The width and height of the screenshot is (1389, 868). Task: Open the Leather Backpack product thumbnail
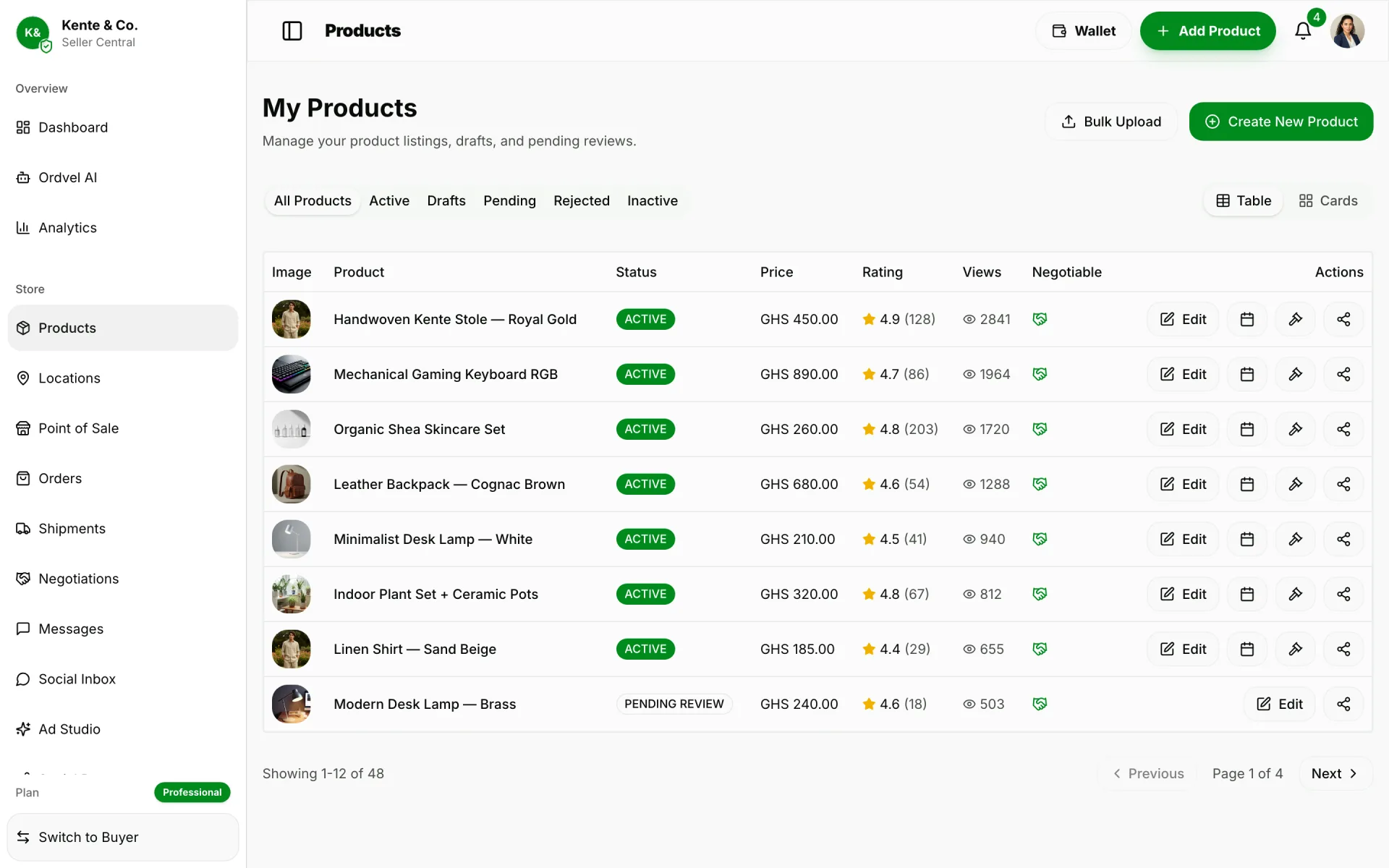[x=291, y=484]
